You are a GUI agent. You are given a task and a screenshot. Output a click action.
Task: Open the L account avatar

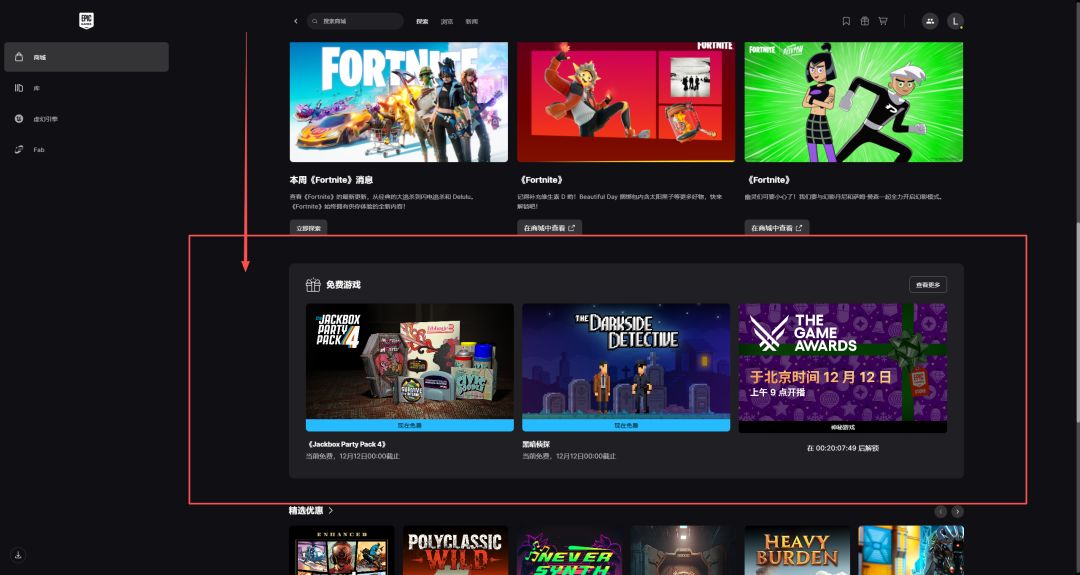[955, 21]
